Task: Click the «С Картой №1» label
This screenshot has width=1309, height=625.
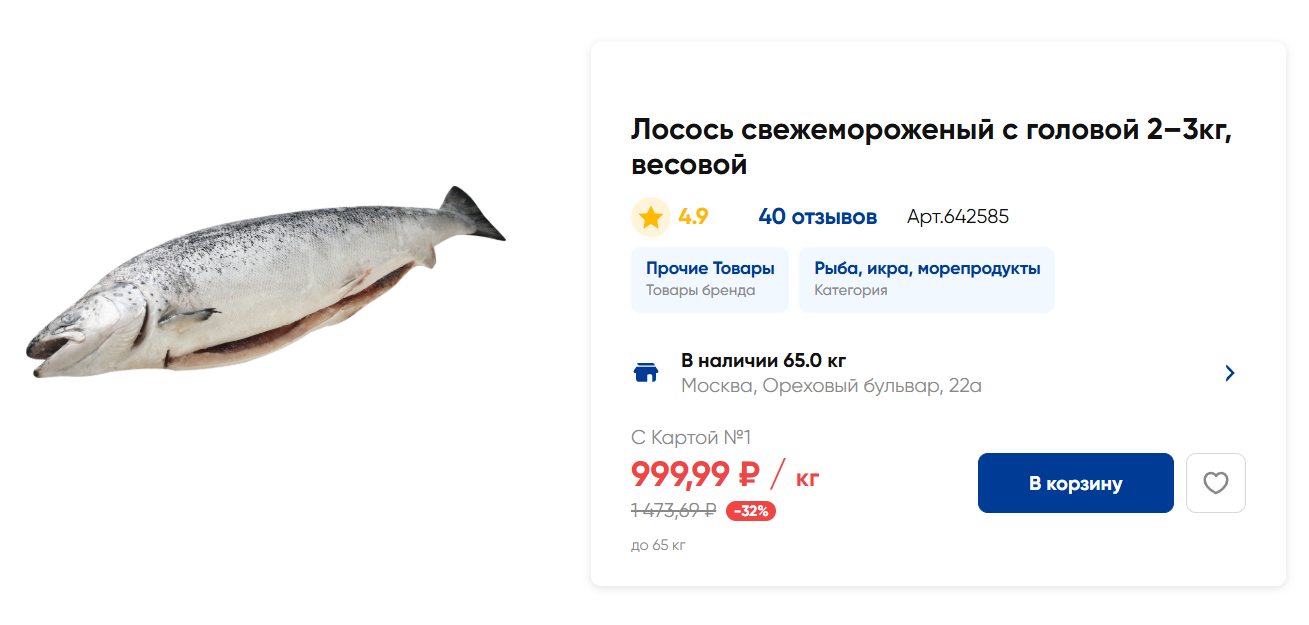Action: tap(690, 437)
